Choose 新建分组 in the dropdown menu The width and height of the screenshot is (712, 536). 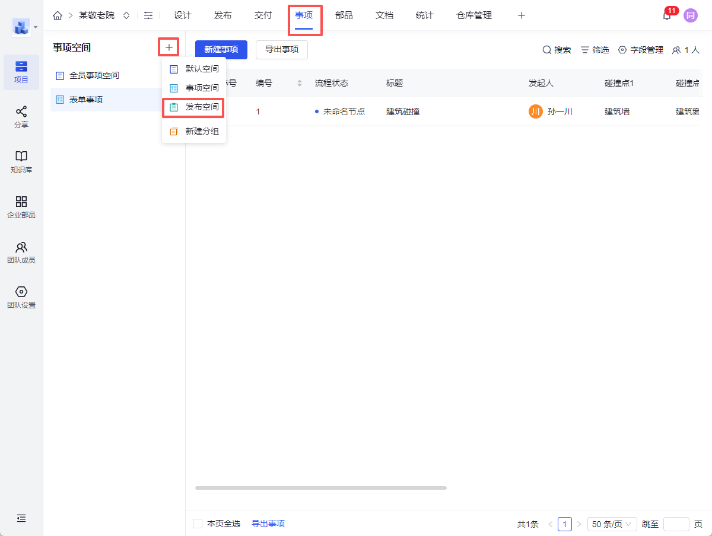[201, 131]
